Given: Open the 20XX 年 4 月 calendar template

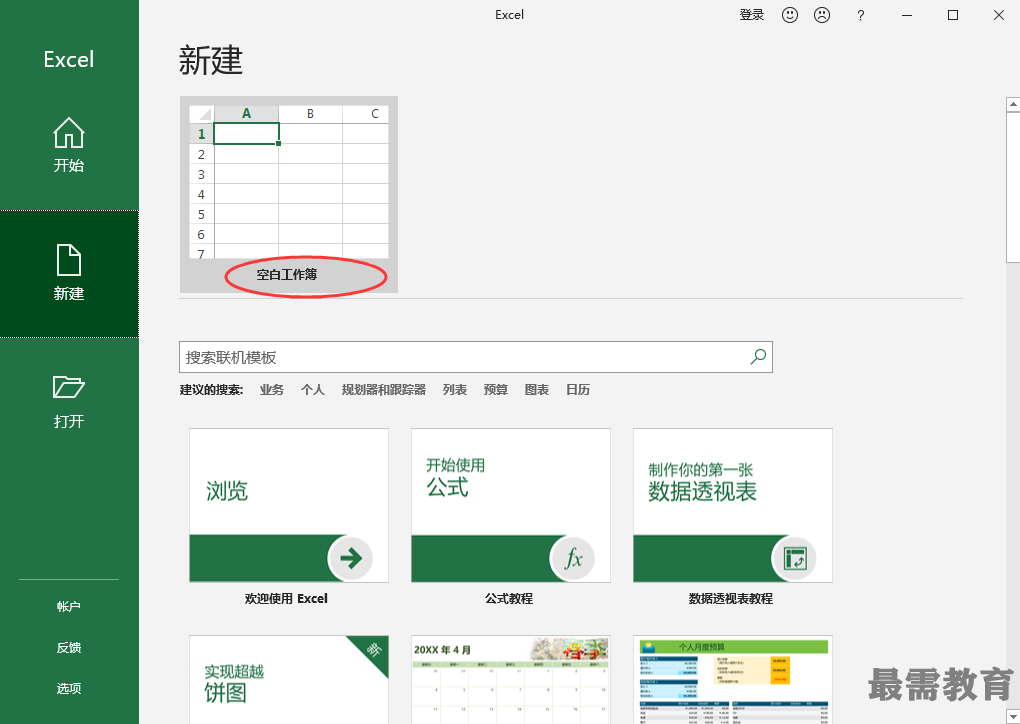Looking at the screenshot, I should pos(511,680).
